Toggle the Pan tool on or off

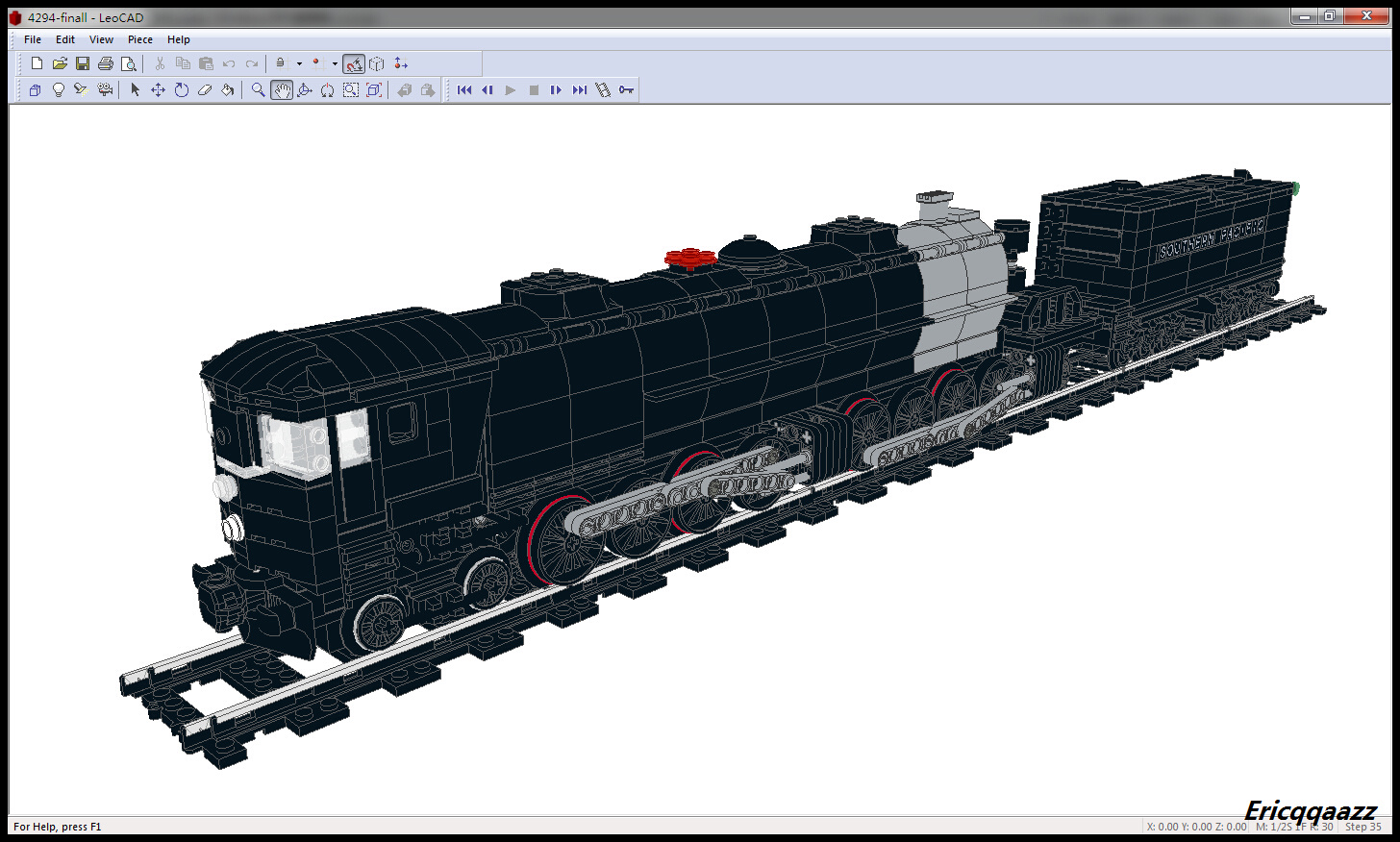point(281,89)
